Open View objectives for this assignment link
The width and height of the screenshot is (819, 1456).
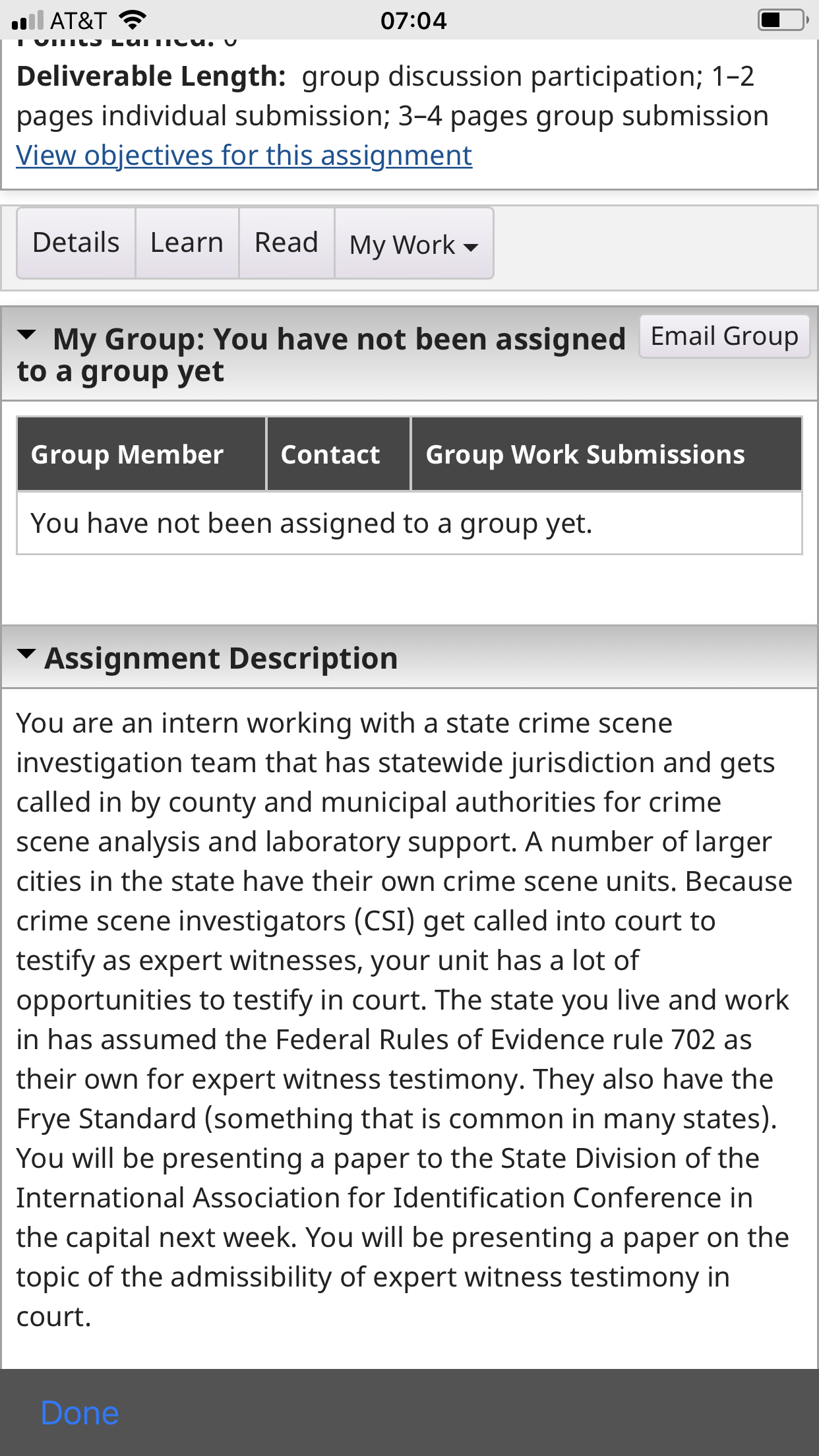pos(244,156)
